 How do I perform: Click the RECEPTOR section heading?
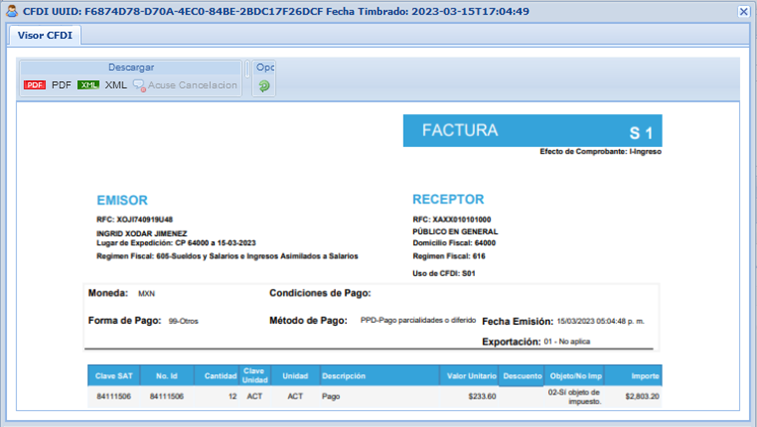point(448,199)
